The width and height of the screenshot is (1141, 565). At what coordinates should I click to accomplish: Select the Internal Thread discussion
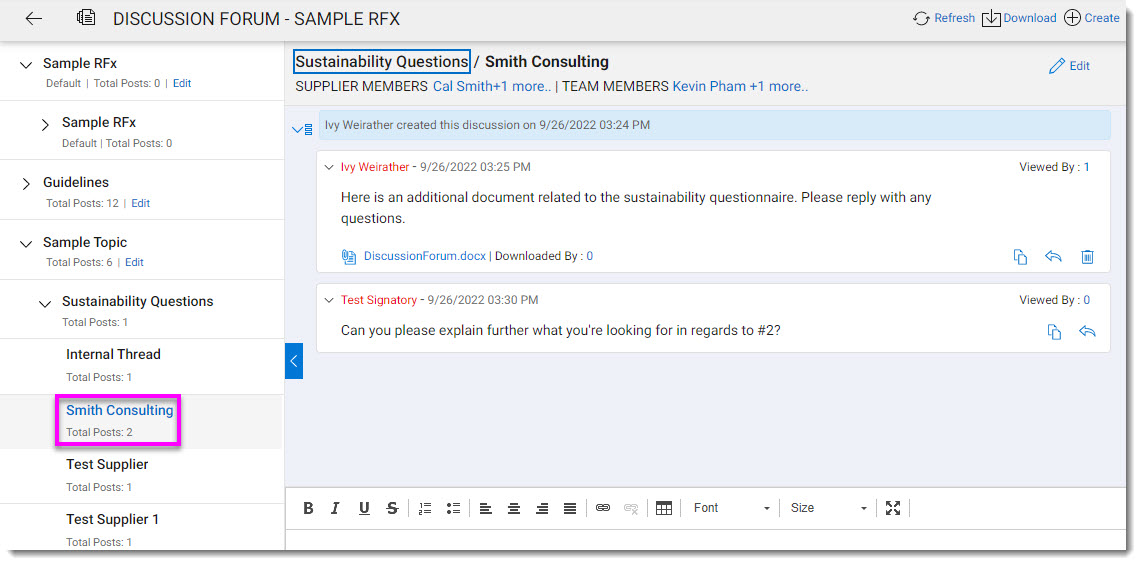coord(114,355)
